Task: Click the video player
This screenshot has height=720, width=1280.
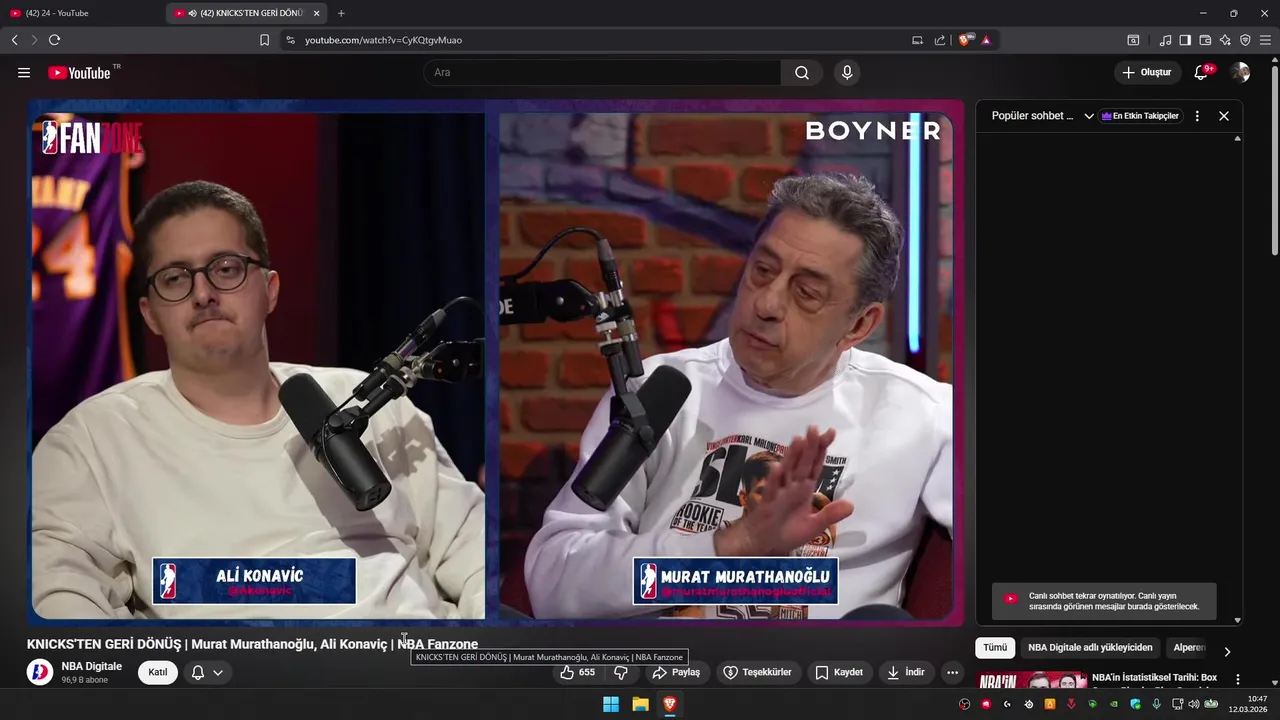Action: click(x=496, y=362)
